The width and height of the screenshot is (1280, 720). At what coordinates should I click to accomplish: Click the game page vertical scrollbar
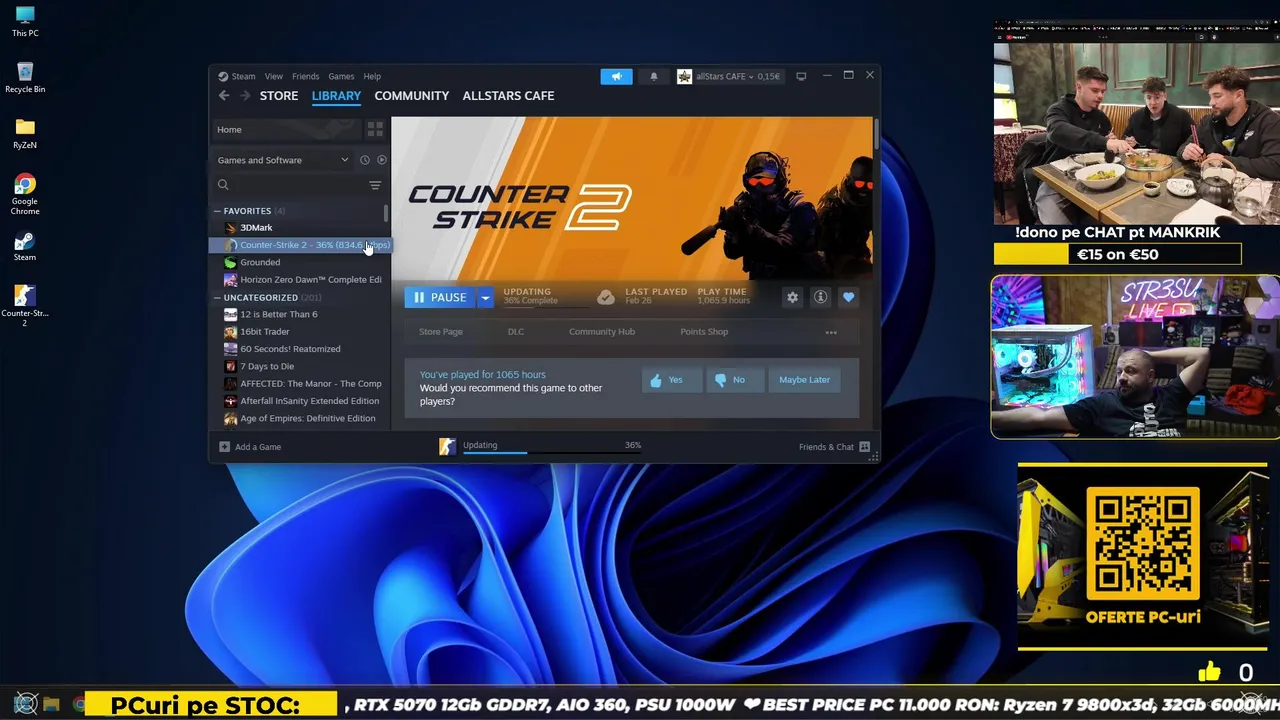pyautogui.click(x=876, y=135)
